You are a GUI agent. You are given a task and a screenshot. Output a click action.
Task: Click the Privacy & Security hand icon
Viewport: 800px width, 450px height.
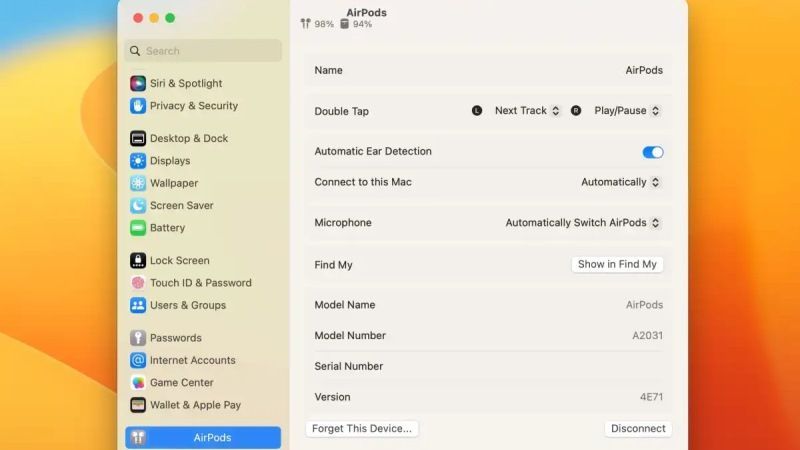tap(138, 106)
